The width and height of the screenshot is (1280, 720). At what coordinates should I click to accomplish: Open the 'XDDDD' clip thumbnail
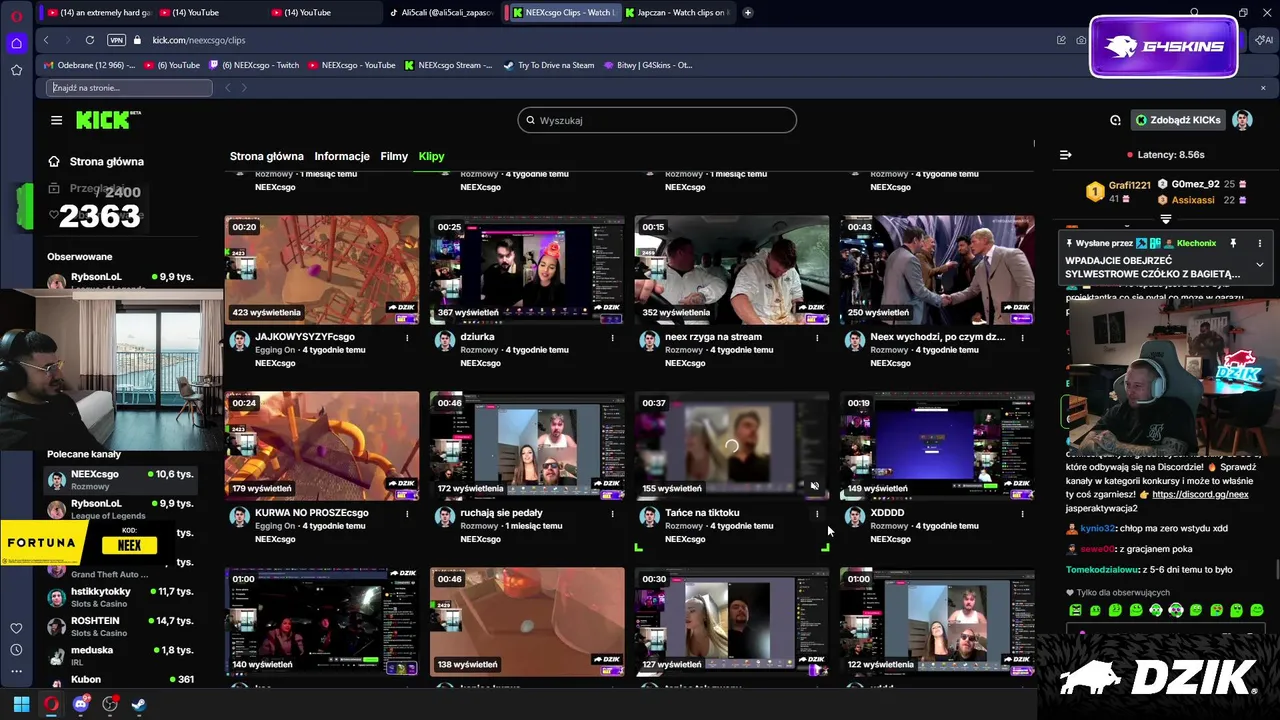pos(937,446)
